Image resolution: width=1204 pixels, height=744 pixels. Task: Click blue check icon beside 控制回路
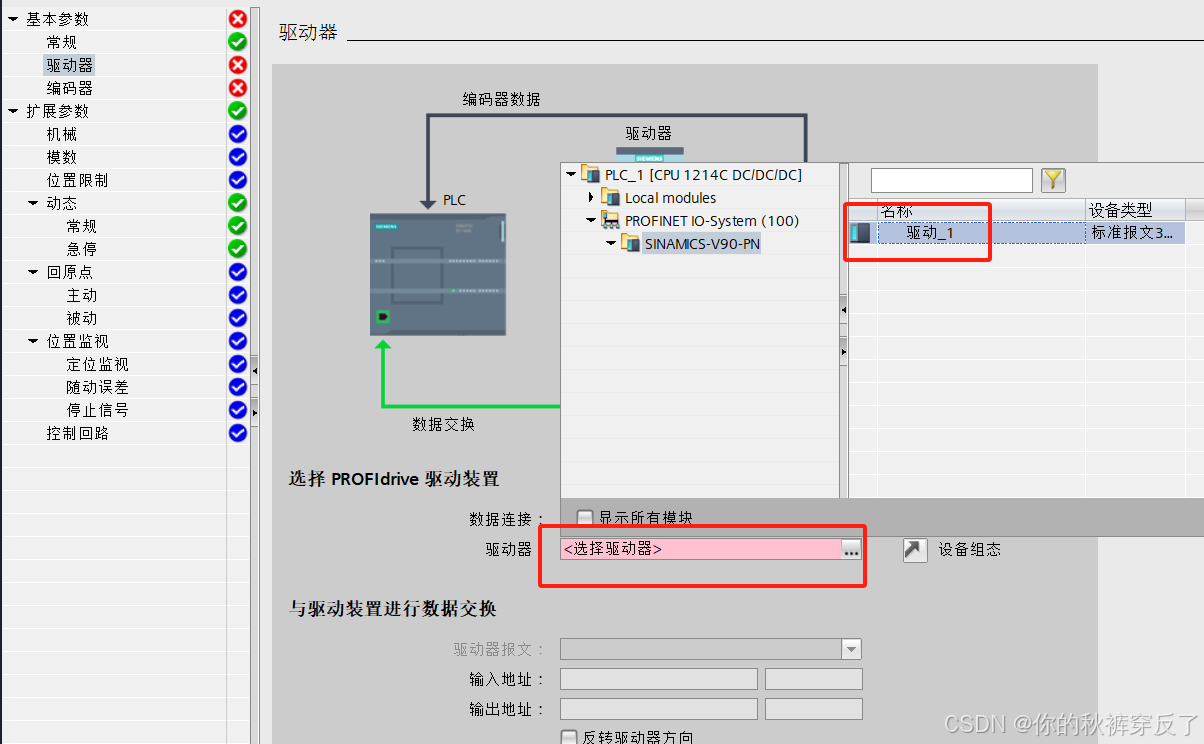[x=237, y=433]
